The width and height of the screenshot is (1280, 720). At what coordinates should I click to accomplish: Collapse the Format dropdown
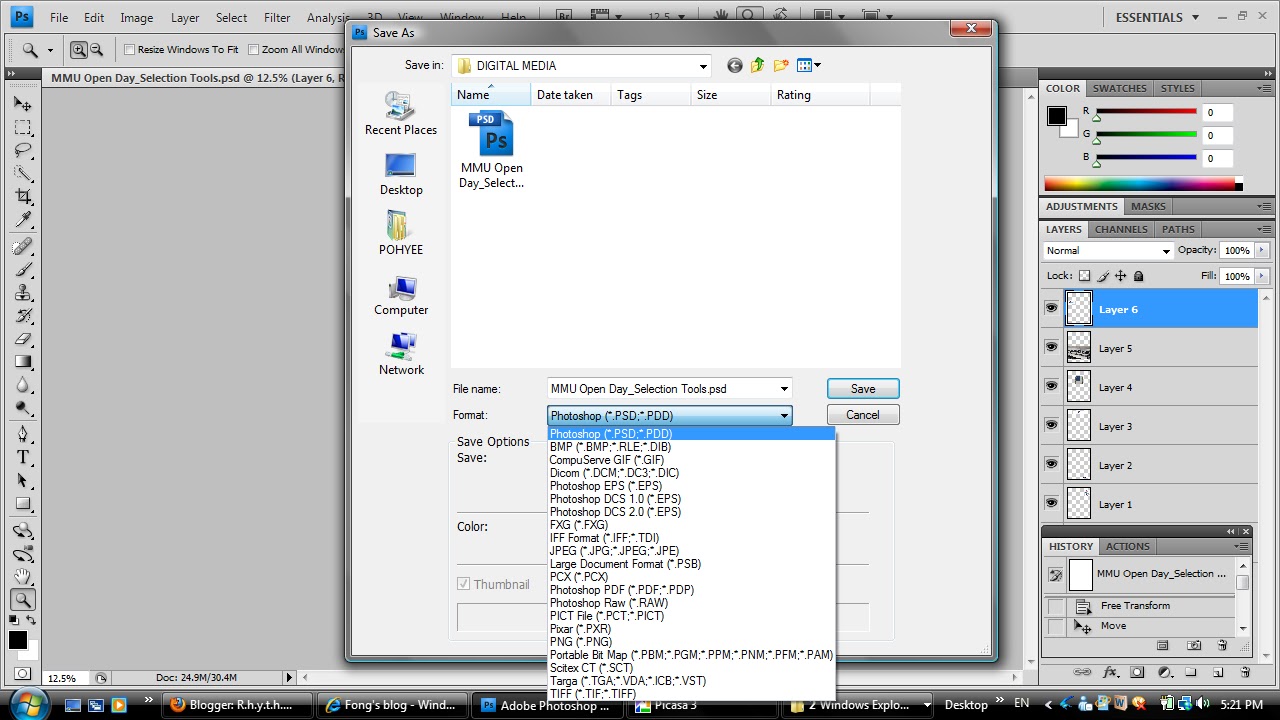tap(784, 415)
